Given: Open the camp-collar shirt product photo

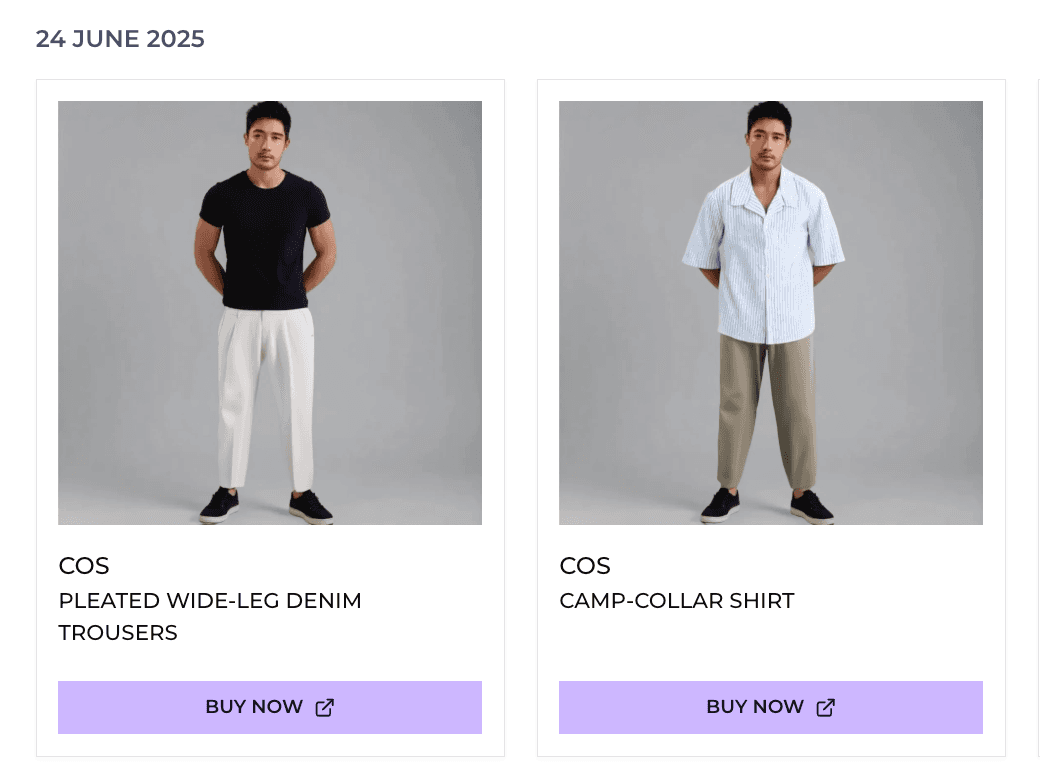Looking at the screenshot, I should coord(771,312).
